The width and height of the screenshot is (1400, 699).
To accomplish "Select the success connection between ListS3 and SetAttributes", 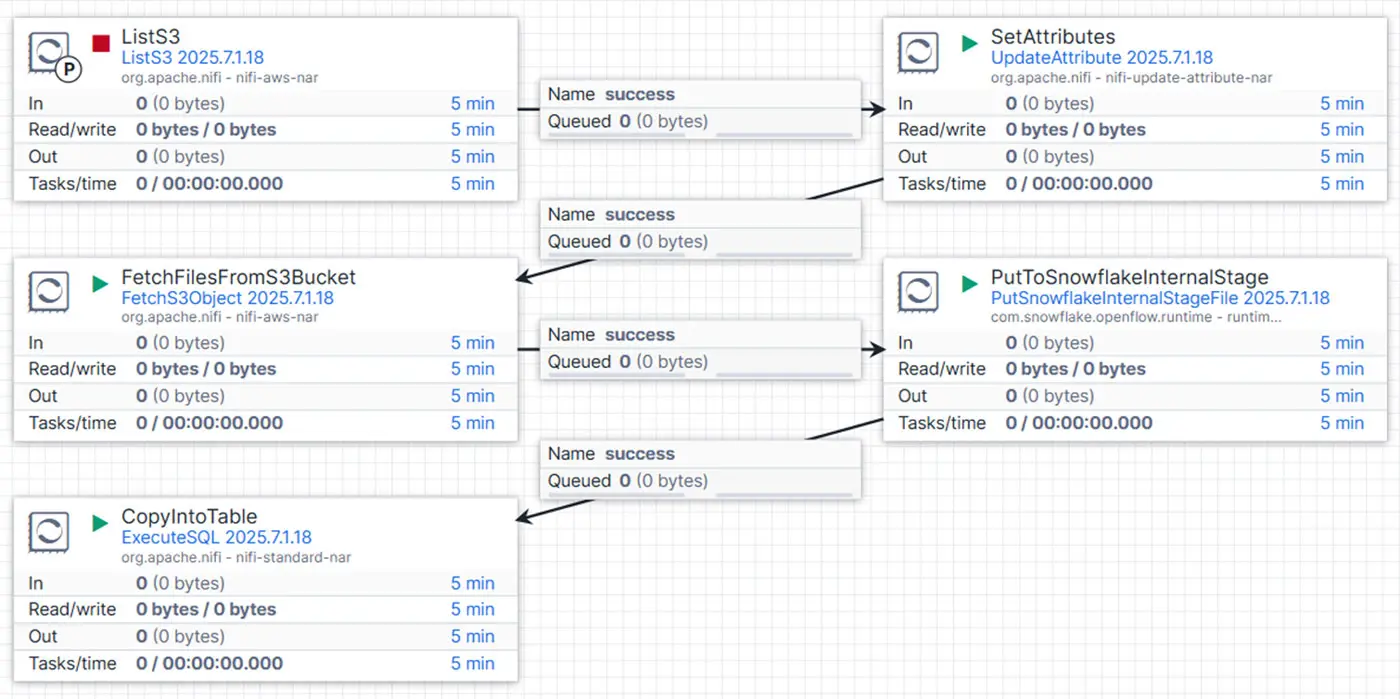I will 700,108.
